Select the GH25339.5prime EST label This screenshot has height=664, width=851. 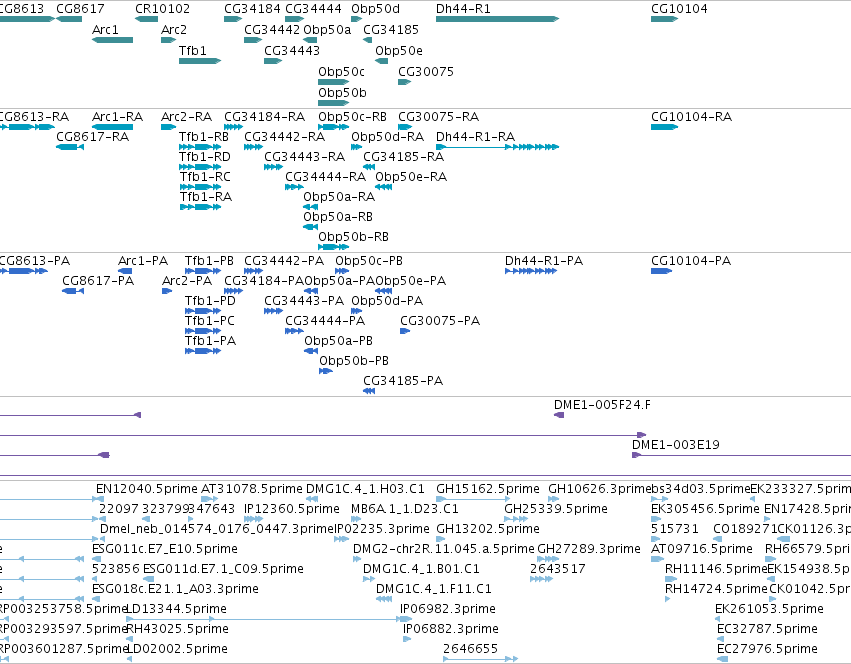tap(556, 509)
